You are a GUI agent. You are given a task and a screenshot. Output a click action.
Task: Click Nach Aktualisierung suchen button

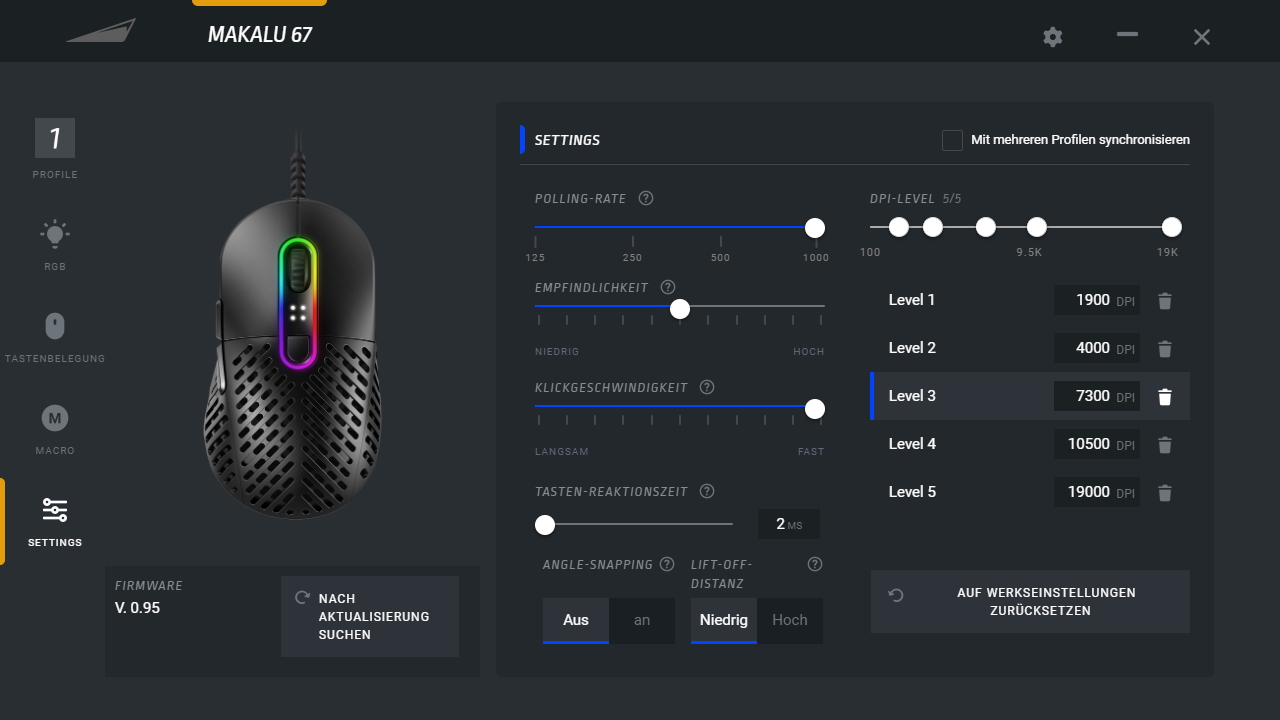[x=370, y=616]
